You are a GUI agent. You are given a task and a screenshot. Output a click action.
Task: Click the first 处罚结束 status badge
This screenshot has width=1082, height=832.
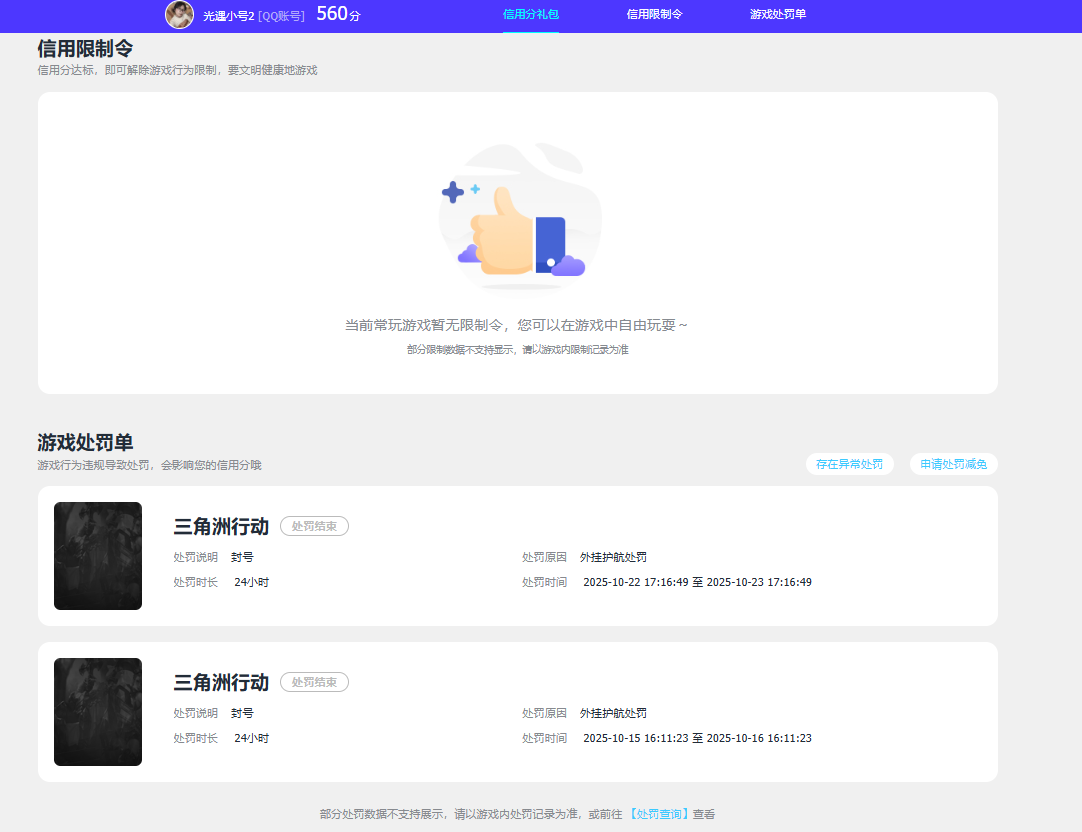click(314, 526)
